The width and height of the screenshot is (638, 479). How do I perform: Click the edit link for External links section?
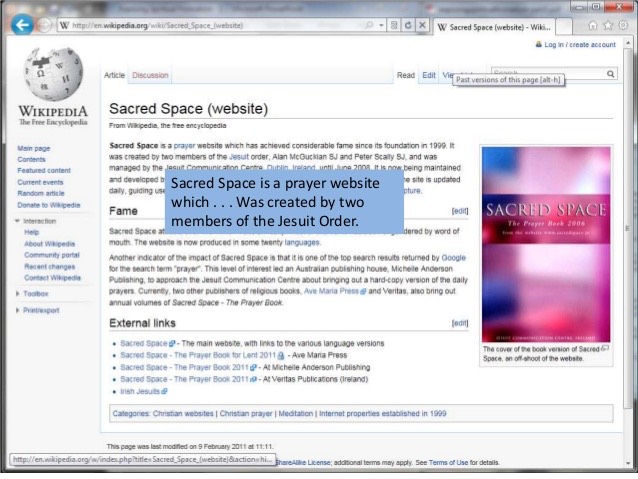click(460, 323)
